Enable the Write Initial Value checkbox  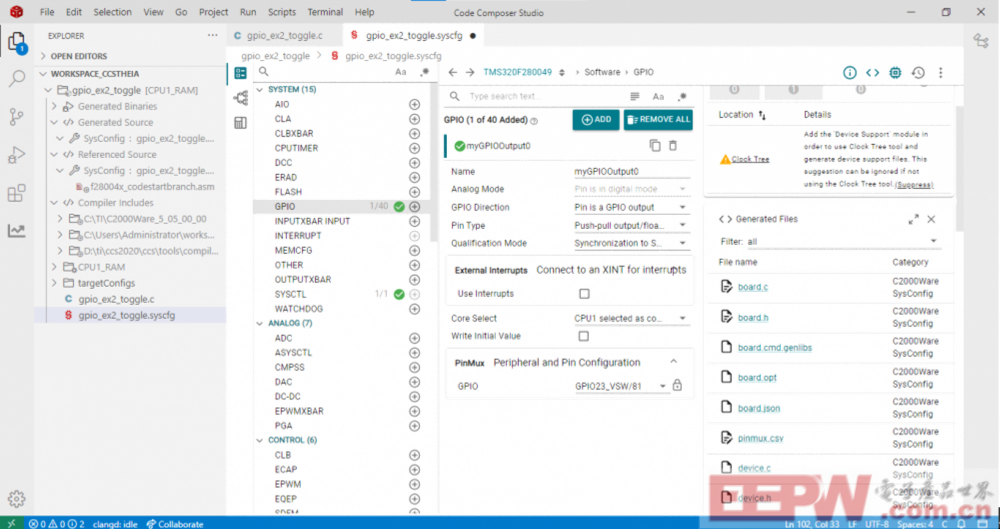click(x=584, y=336)
